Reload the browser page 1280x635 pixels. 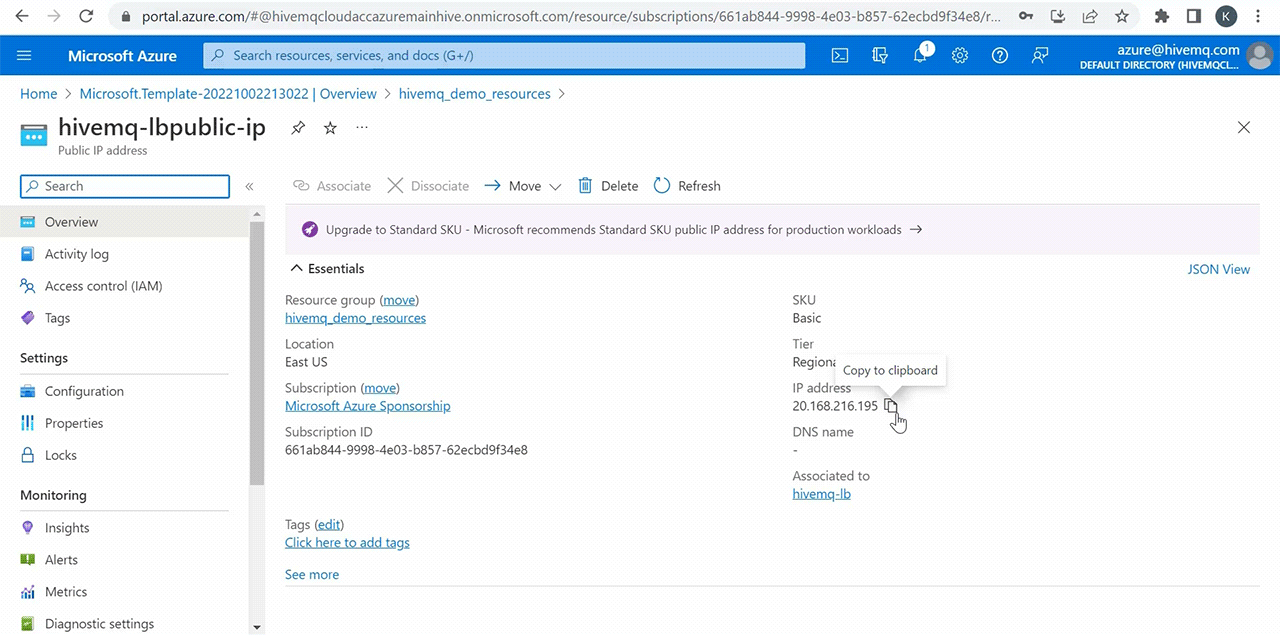86,16
